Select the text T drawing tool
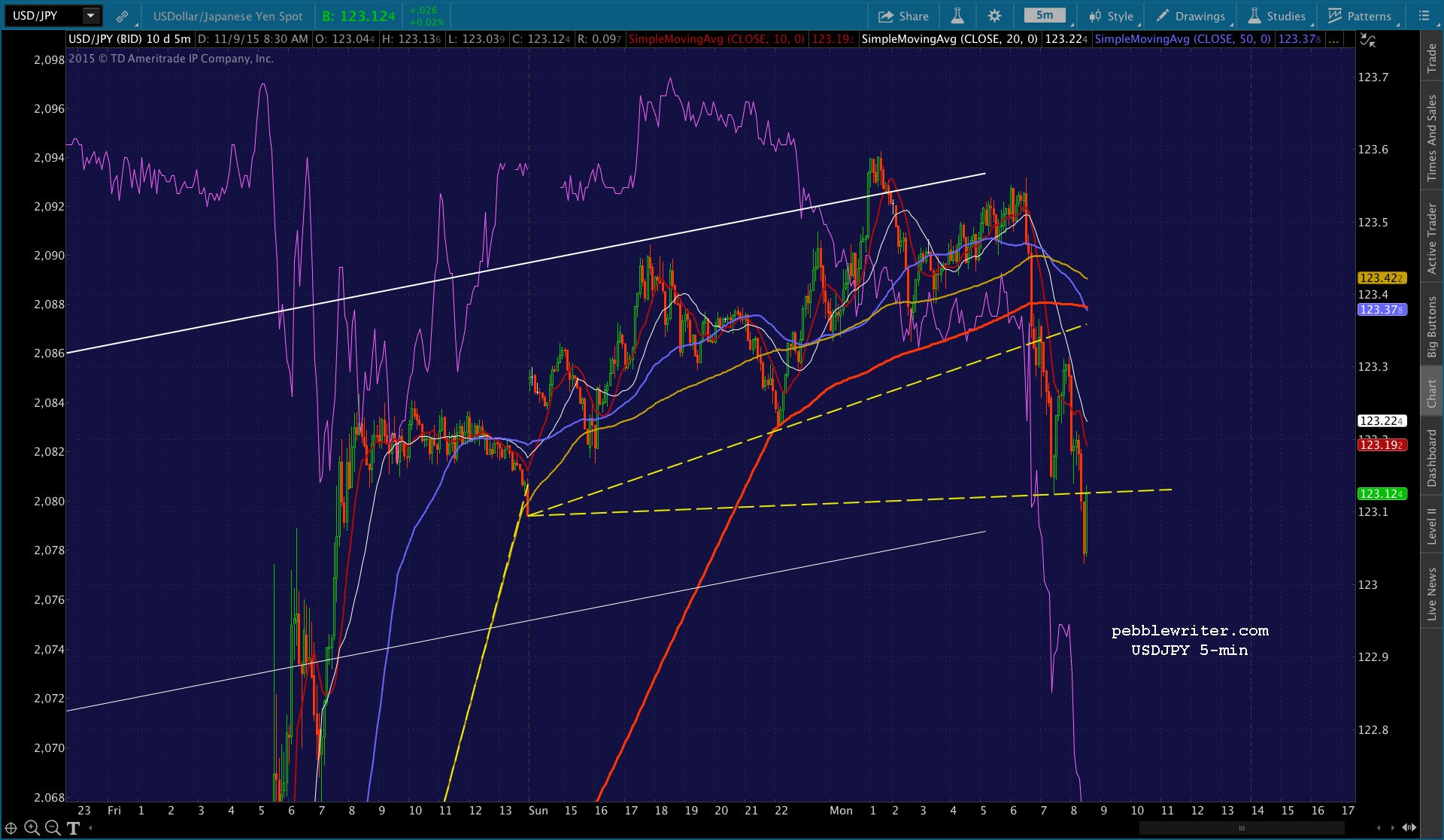The width and height of the screenshot is (1444, 840). click(x=73, y=828)
